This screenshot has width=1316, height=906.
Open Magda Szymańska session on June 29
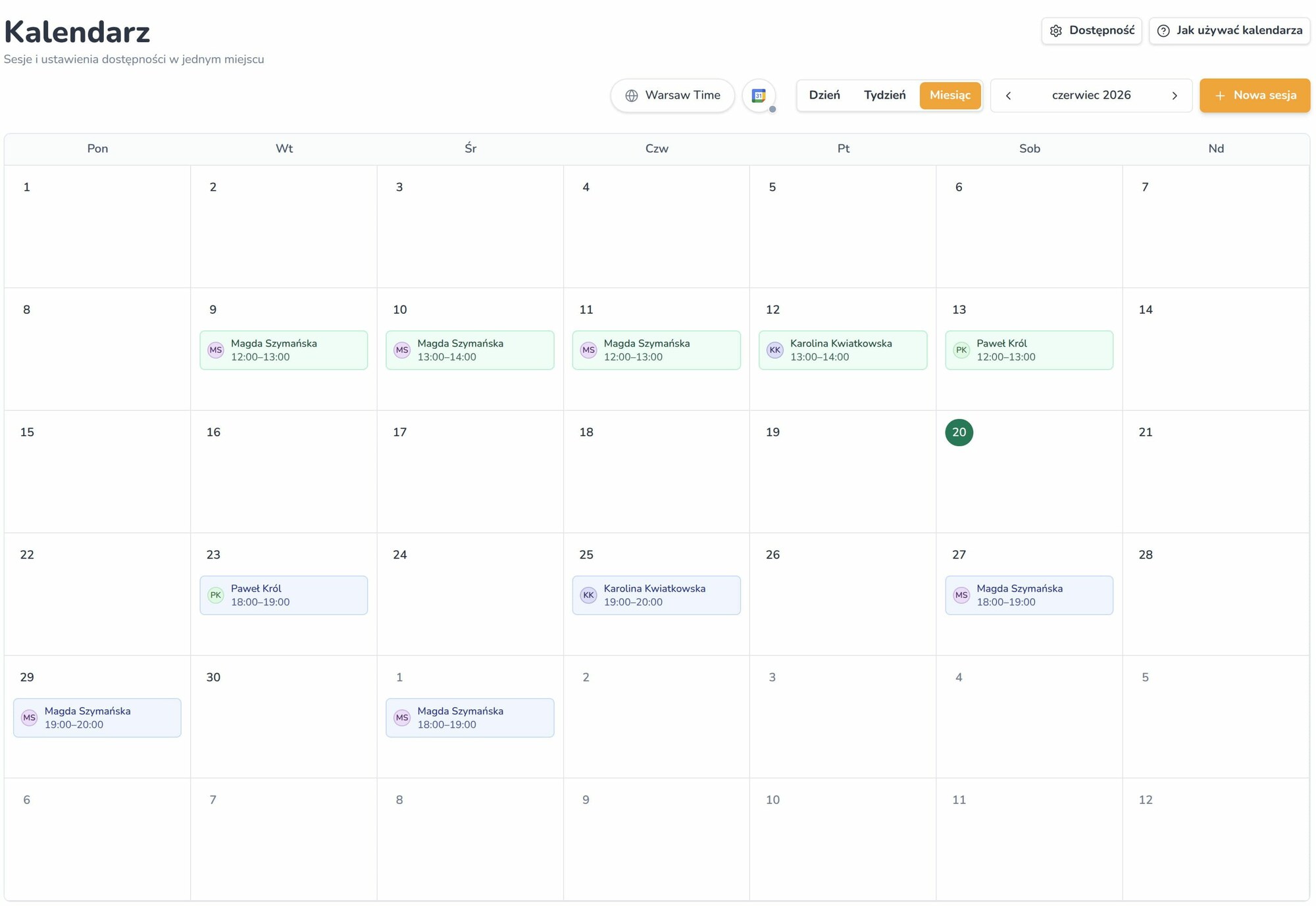click(97, 718)
